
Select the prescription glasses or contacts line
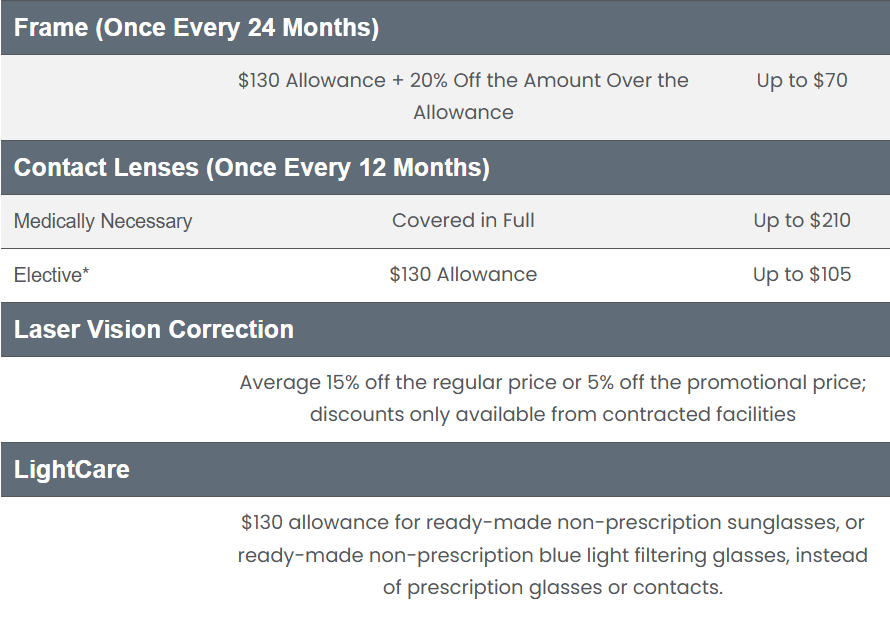coord(553,588)
